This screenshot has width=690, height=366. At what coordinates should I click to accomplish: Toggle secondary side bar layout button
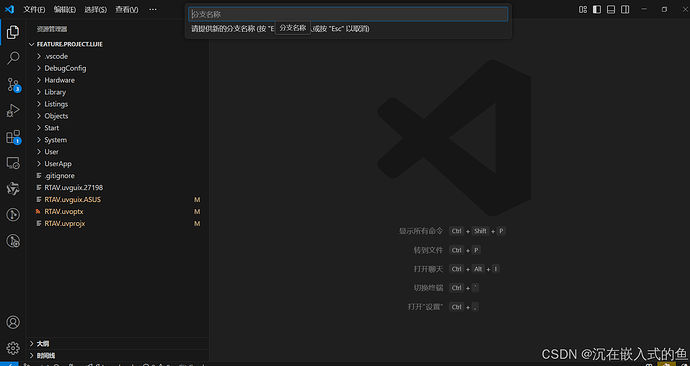(x=625, y=9)
